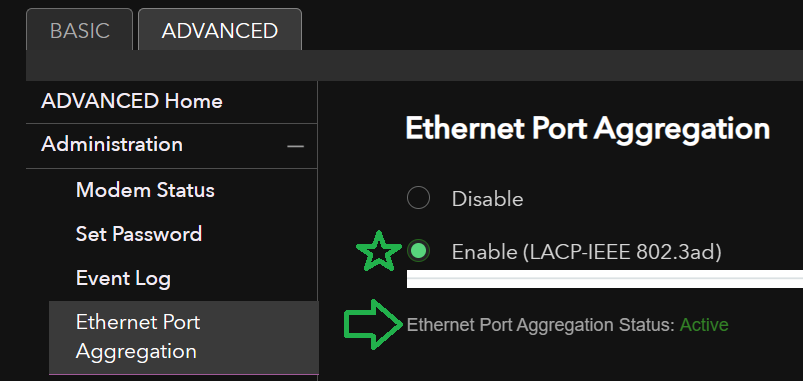
Task: Click the white divider bar
Action: click(x=605, y=279)
